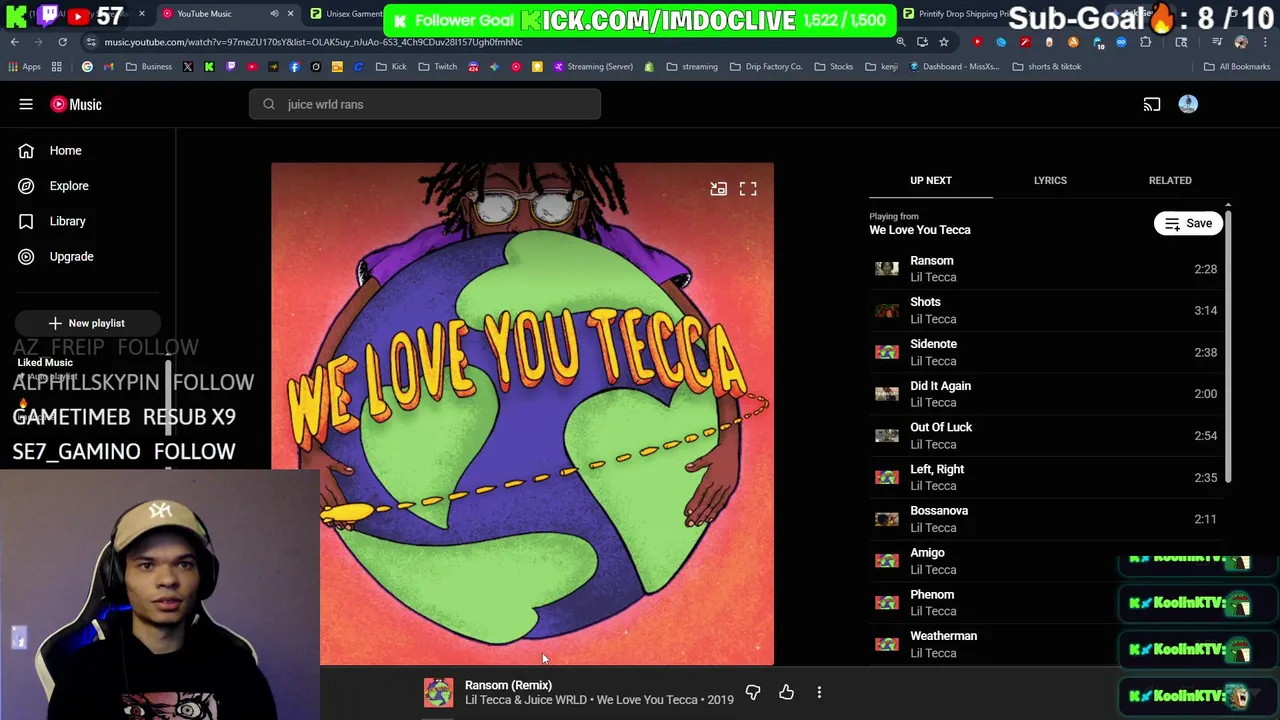Switch to the LYRICS tab
Viewport: 1280px width, 720px height.
[1050, 180]
